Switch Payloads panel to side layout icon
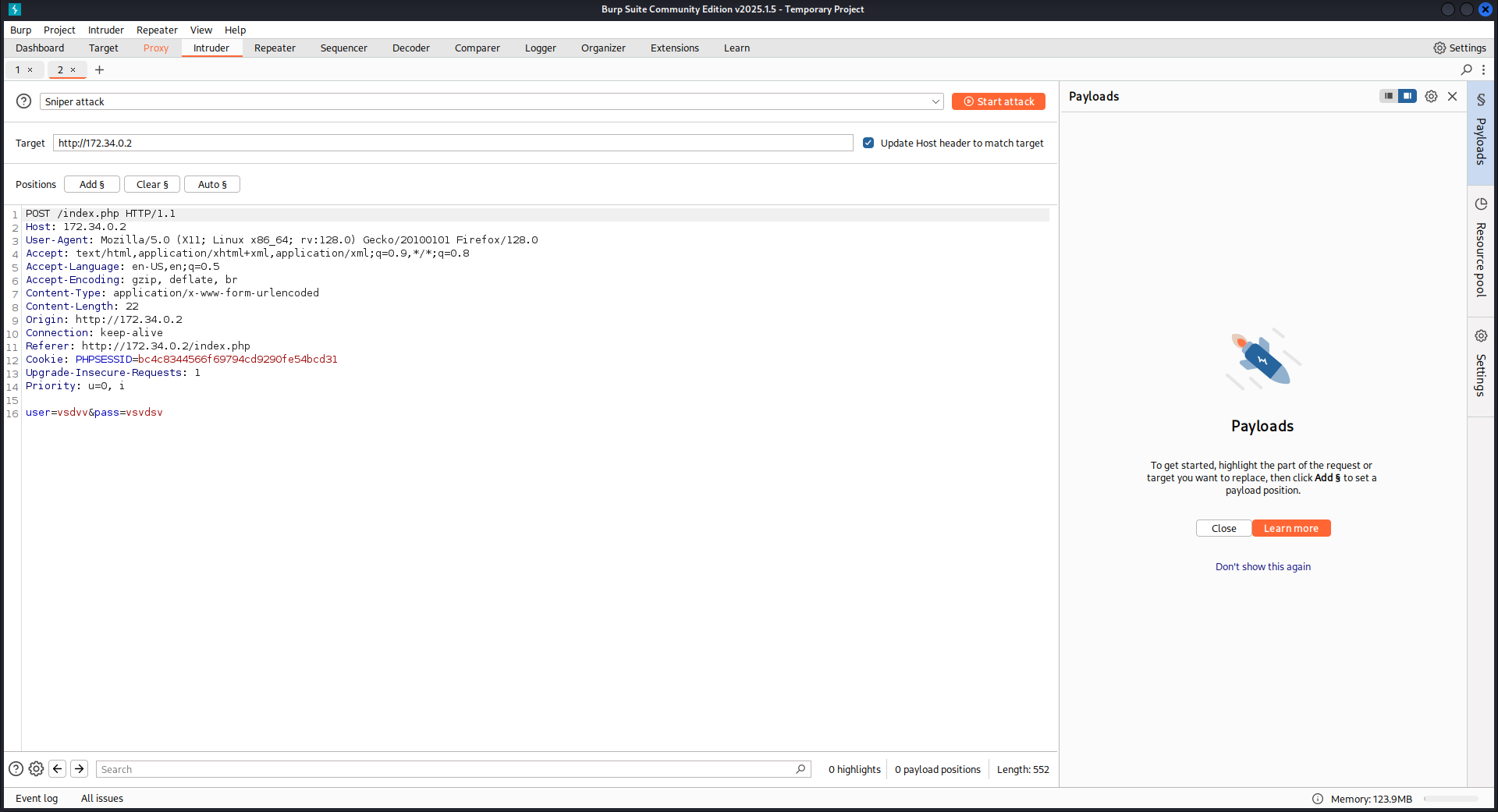The height and width of the screenshot is (812, 1498). (x=1407, y=96)
